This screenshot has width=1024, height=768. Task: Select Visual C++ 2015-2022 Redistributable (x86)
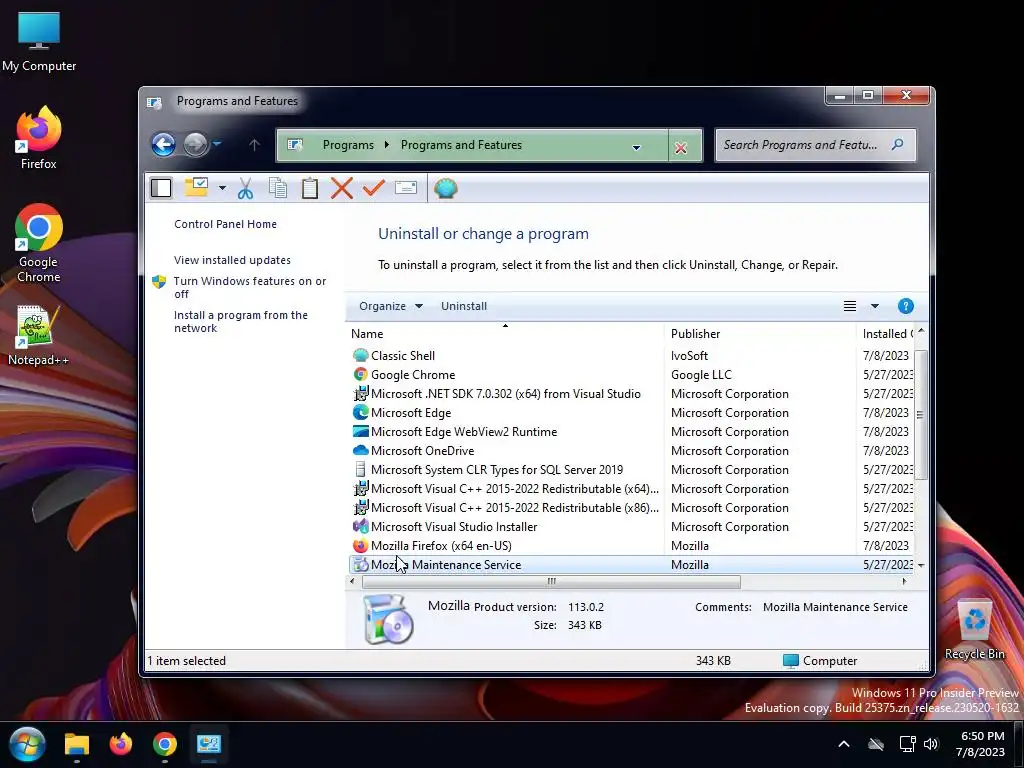point(630,507)
